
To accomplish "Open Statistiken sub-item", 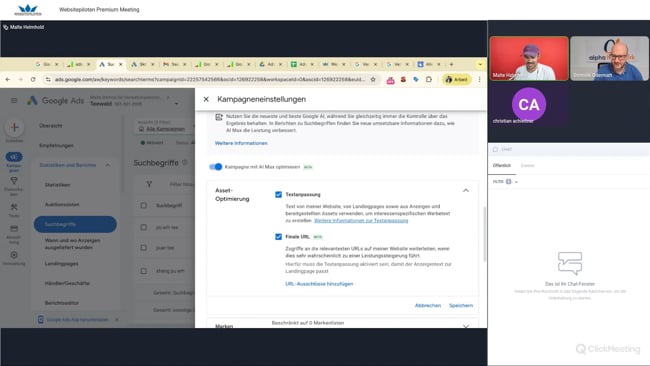I will 57,185.
